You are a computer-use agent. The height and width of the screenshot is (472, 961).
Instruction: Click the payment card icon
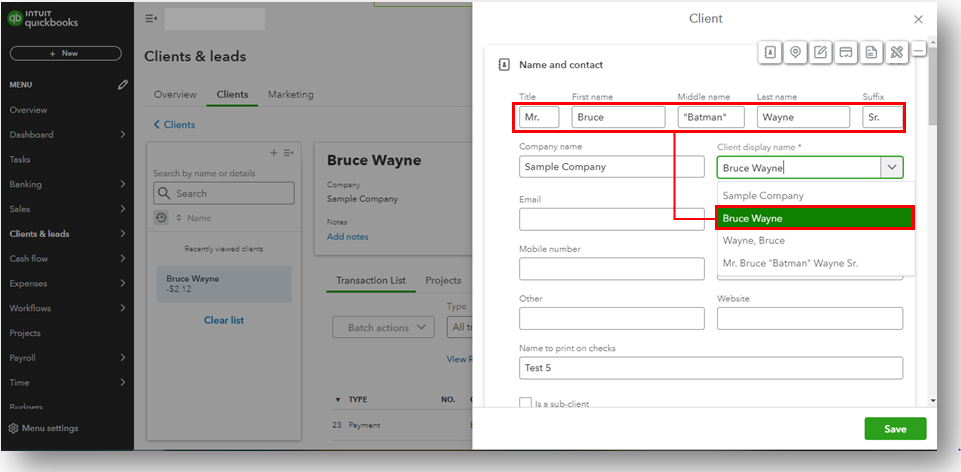(x=846, y=52)
